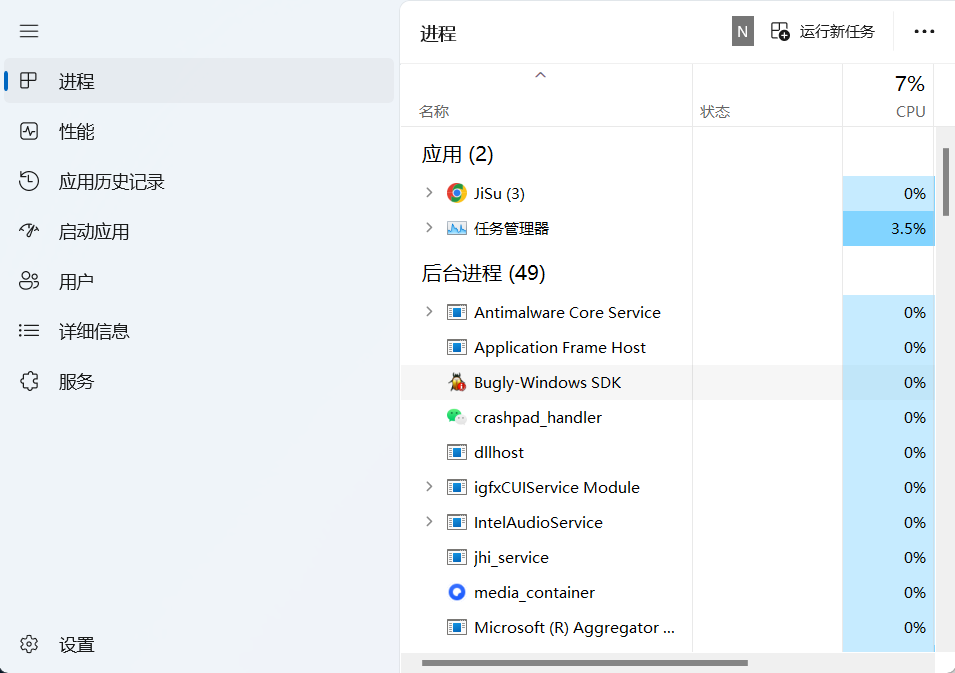Click the Processes sidebar icon
The image size is (955, 673).
click(x=29, y=80)
